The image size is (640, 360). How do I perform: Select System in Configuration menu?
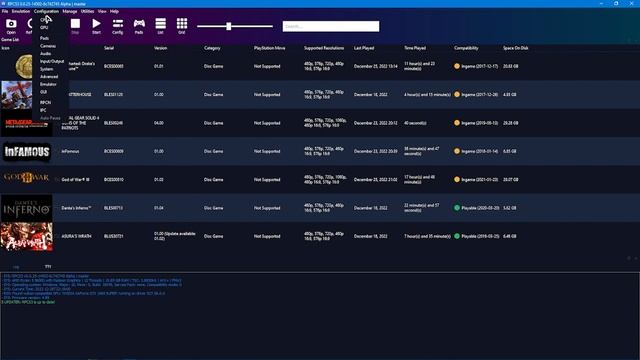pos(47,69)
